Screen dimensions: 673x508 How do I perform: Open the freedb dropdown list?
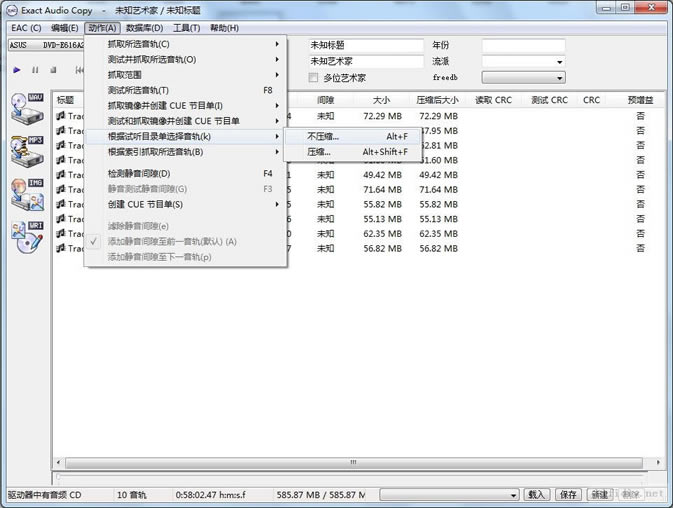pyautogui.click(x=559, y=77)
